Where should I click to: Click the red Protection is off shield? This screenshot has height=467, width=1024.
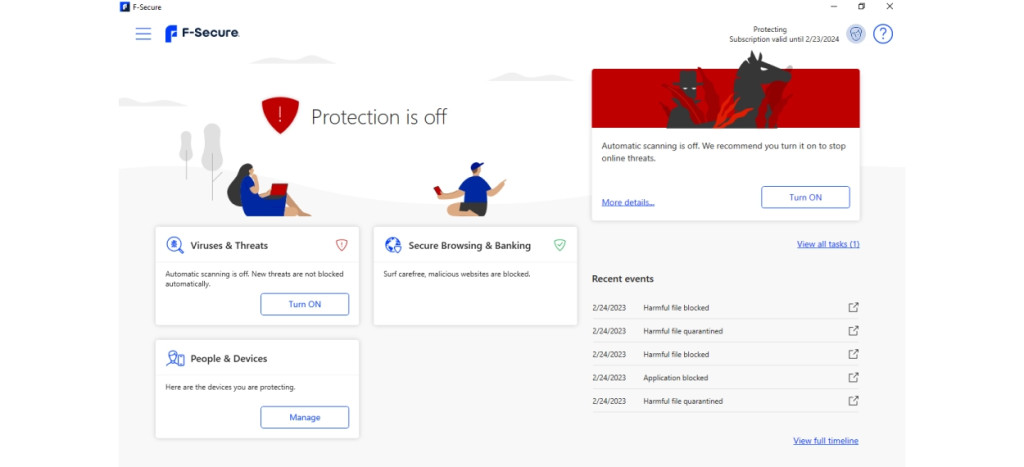[280, 116]
